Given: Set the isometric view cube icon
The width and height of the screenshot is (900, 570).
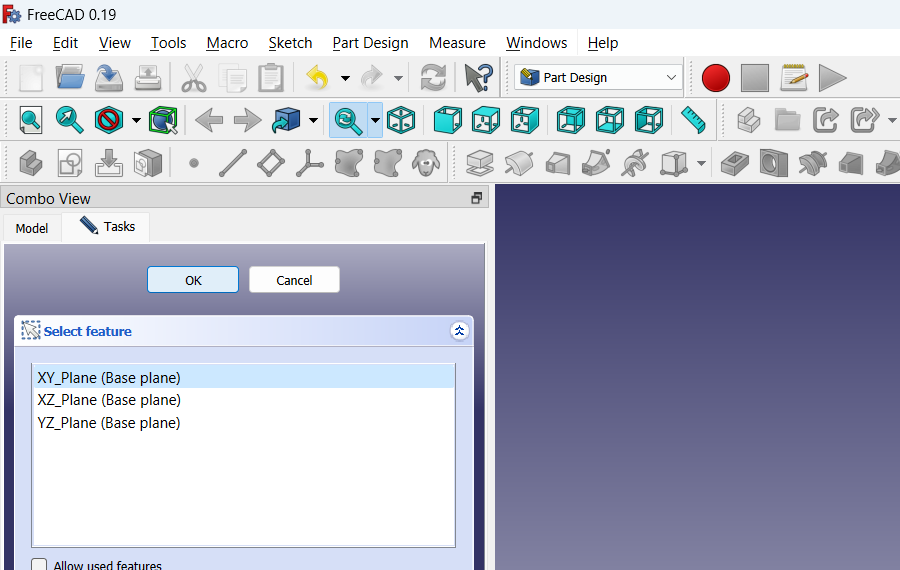Looking at the screenshot, I should coord(401,121).
